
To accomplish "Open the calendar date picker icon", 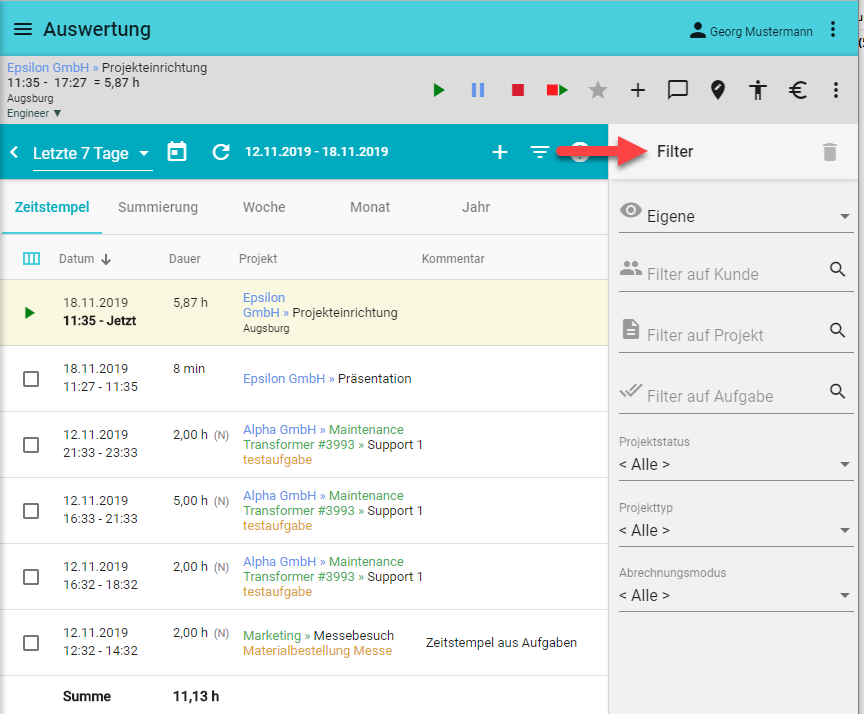I will click(x=177, y=152).
